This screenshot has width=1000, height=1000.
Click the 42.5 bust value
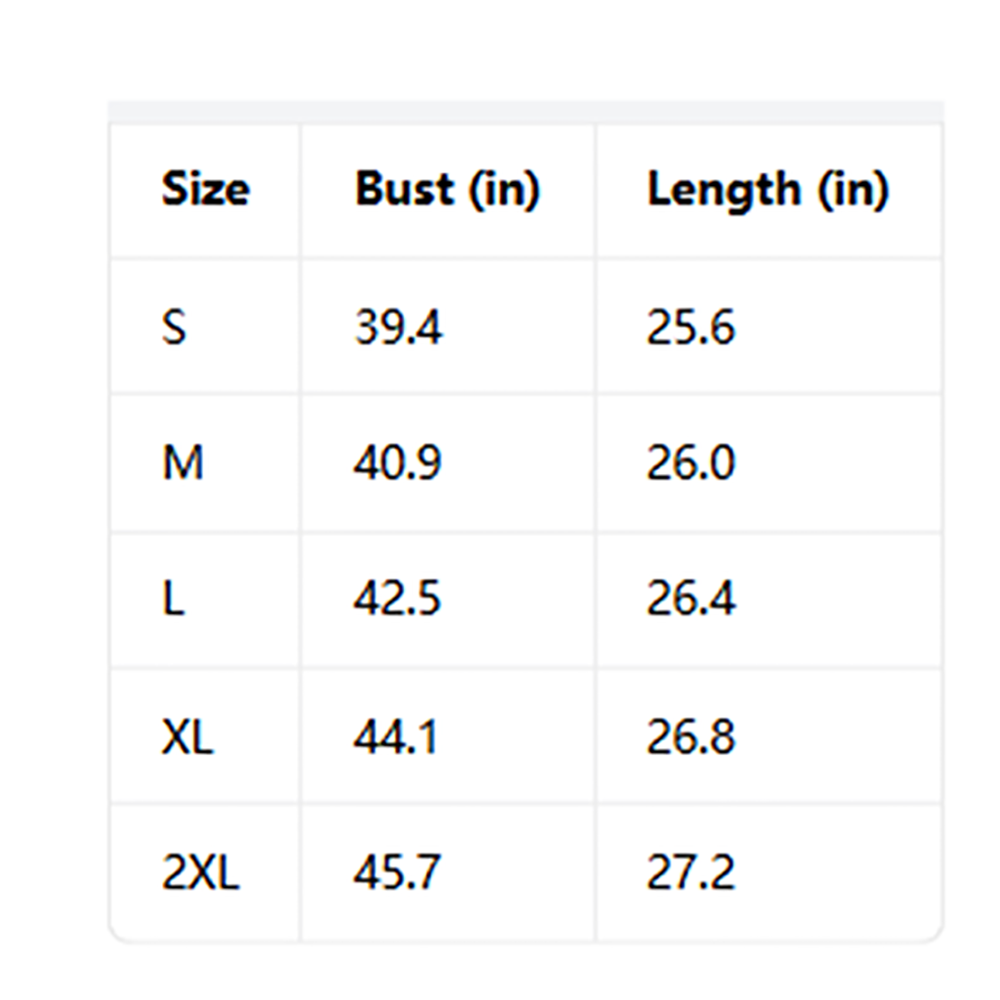point(397,599)
